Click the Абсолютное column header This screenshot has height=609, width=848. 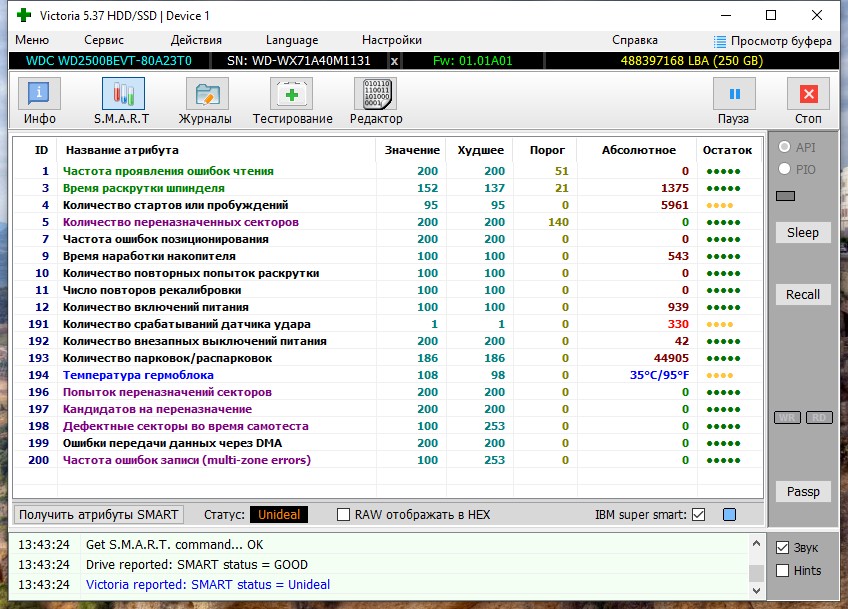[x=638, y=150]
